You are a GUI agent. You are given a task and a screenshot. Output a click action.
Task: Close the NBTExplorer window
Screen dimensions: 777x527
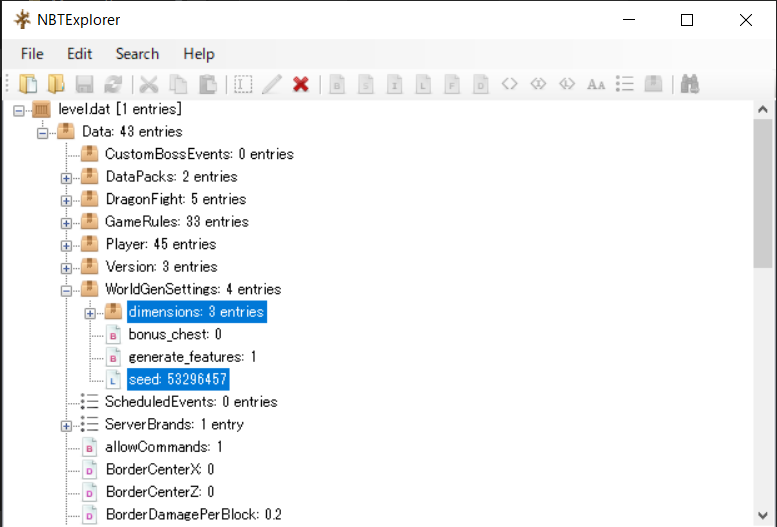click(x=745, y=20)
